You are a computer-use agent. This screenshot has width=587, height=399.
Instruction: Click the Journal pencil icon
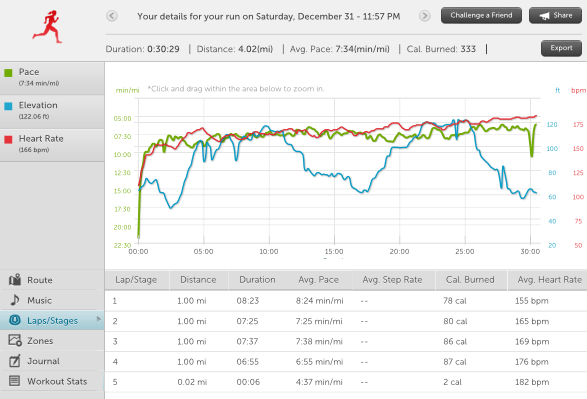[x=15, y=360]
